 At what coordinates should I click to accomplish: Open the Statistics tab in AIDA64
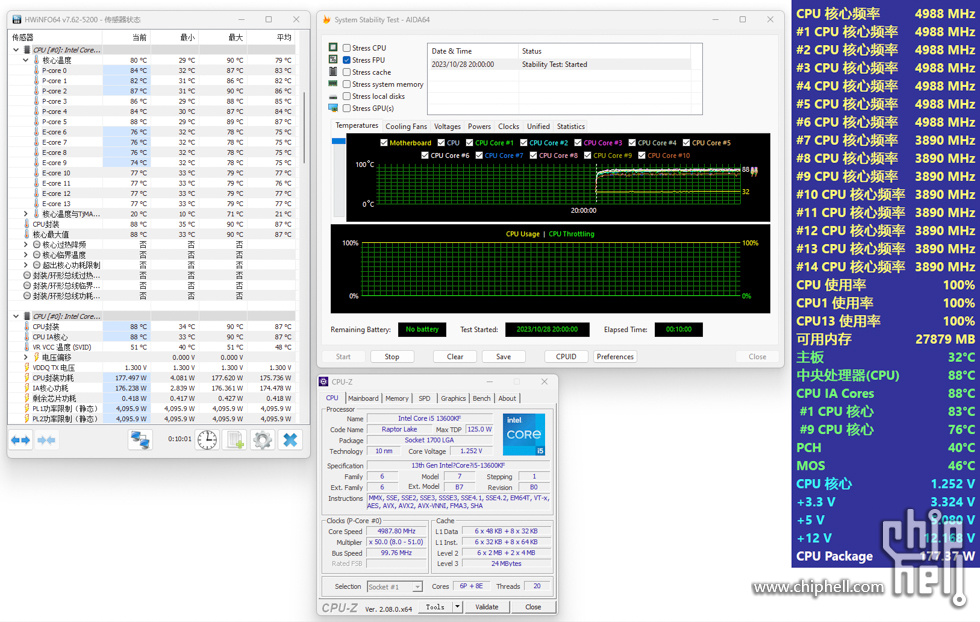[571, 126]
